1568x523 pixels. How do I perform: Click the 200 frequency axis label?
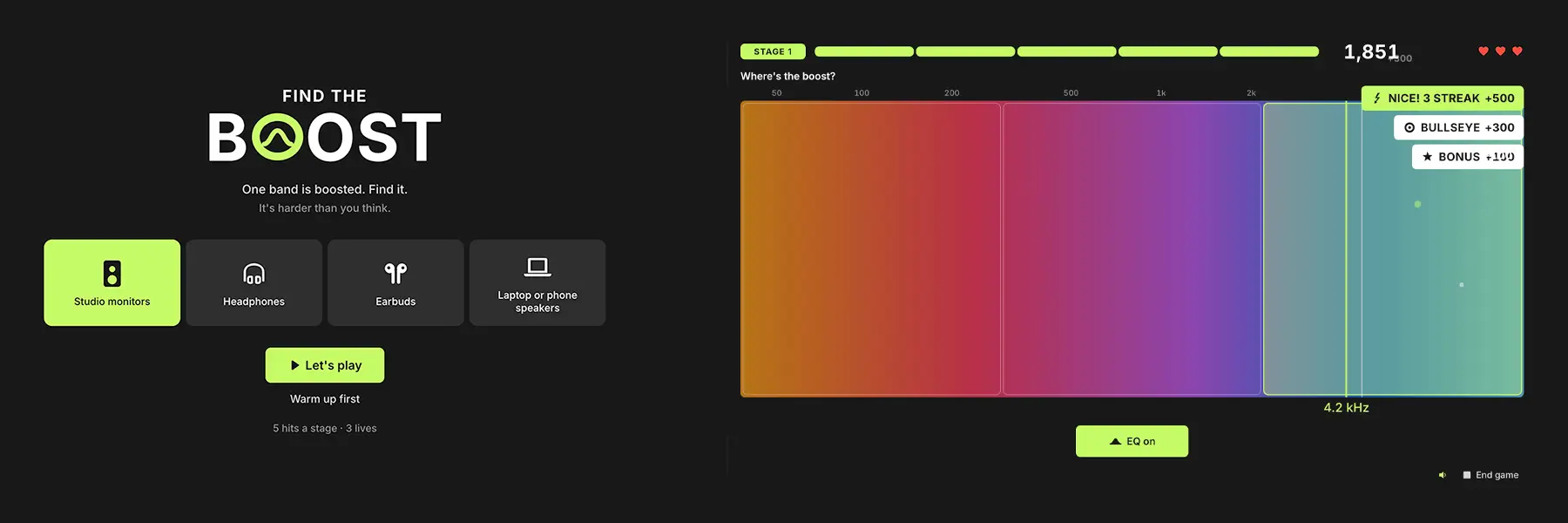(952, 93)
